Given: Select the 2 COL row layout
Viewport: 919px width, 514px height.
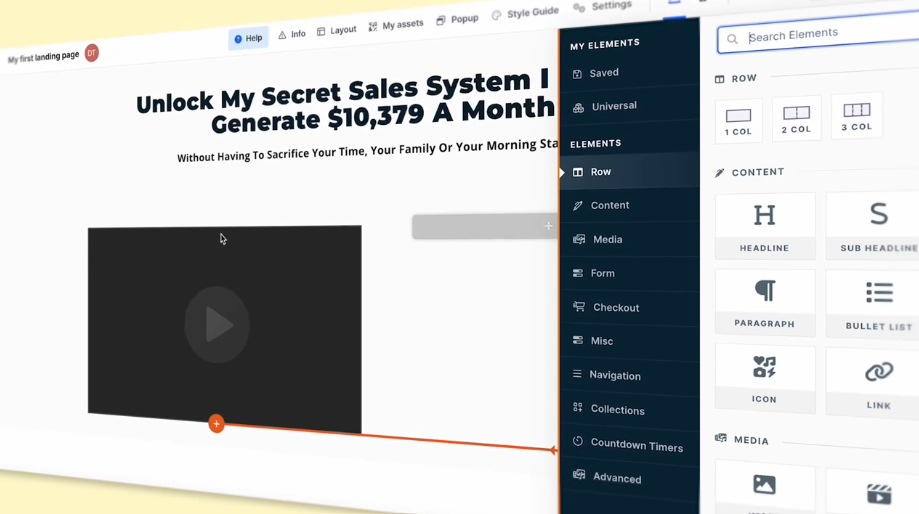Looking at the screenshot, I should click(796, 118).
